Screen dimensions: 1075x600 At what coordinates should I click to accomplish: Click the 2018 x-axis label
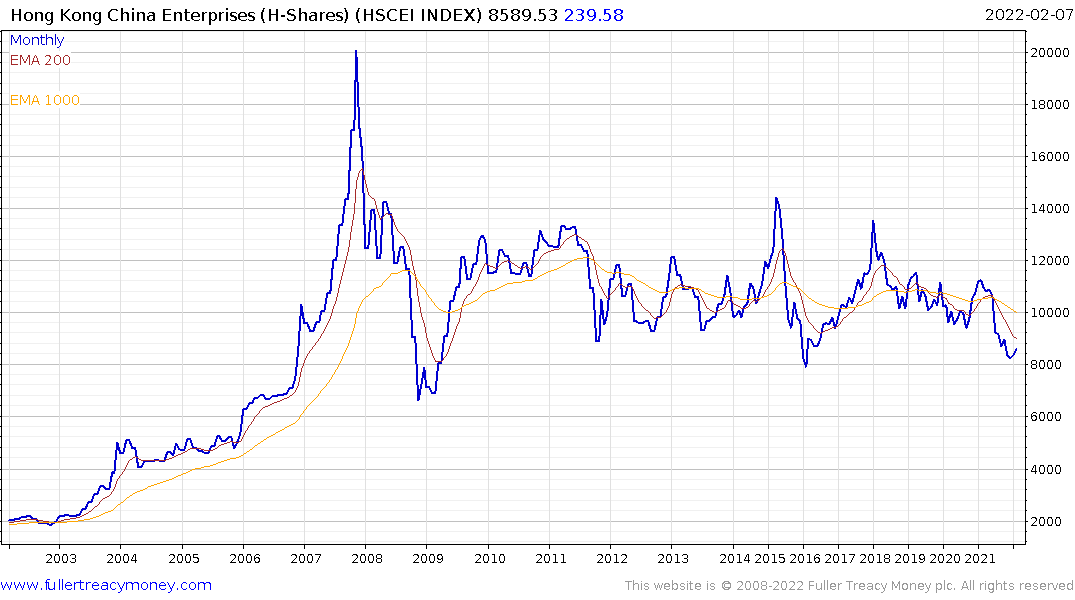(875, 559)
